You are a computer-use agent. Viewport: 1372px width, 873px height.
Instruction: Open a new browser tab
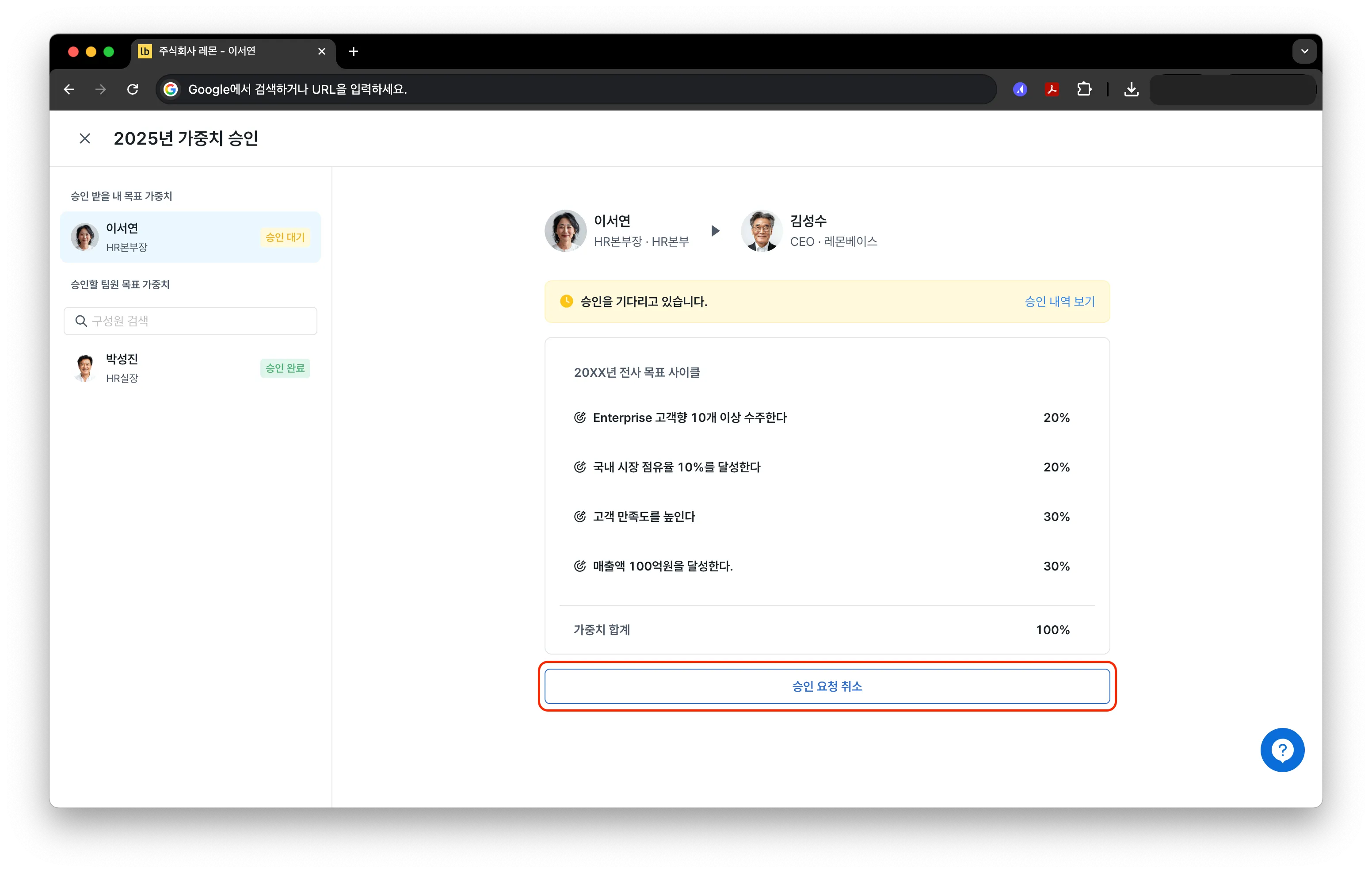353,51
